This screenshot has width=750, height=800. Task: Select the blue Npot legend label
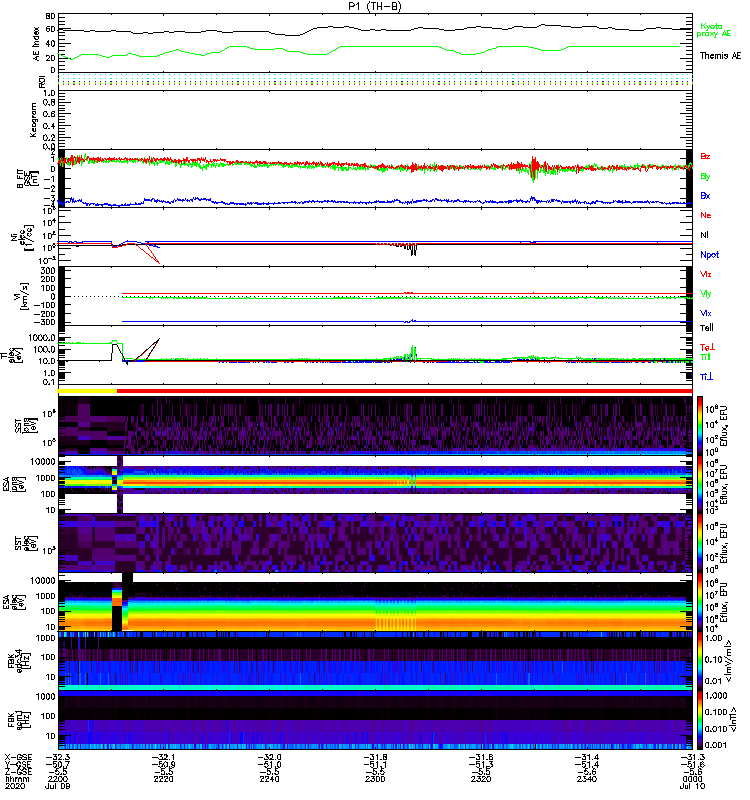coord(709,255)
